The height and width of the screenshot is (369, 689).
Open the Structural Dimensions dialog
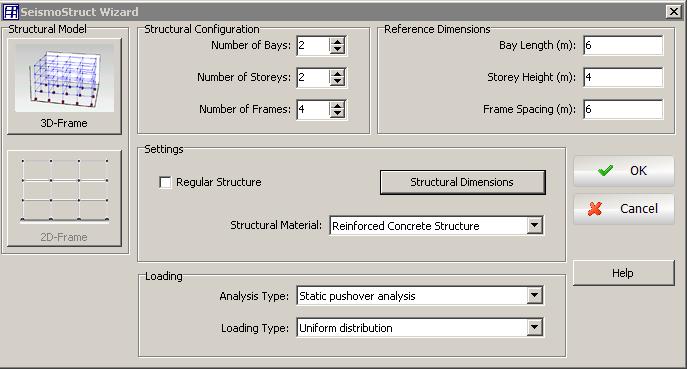click(462, 182)
